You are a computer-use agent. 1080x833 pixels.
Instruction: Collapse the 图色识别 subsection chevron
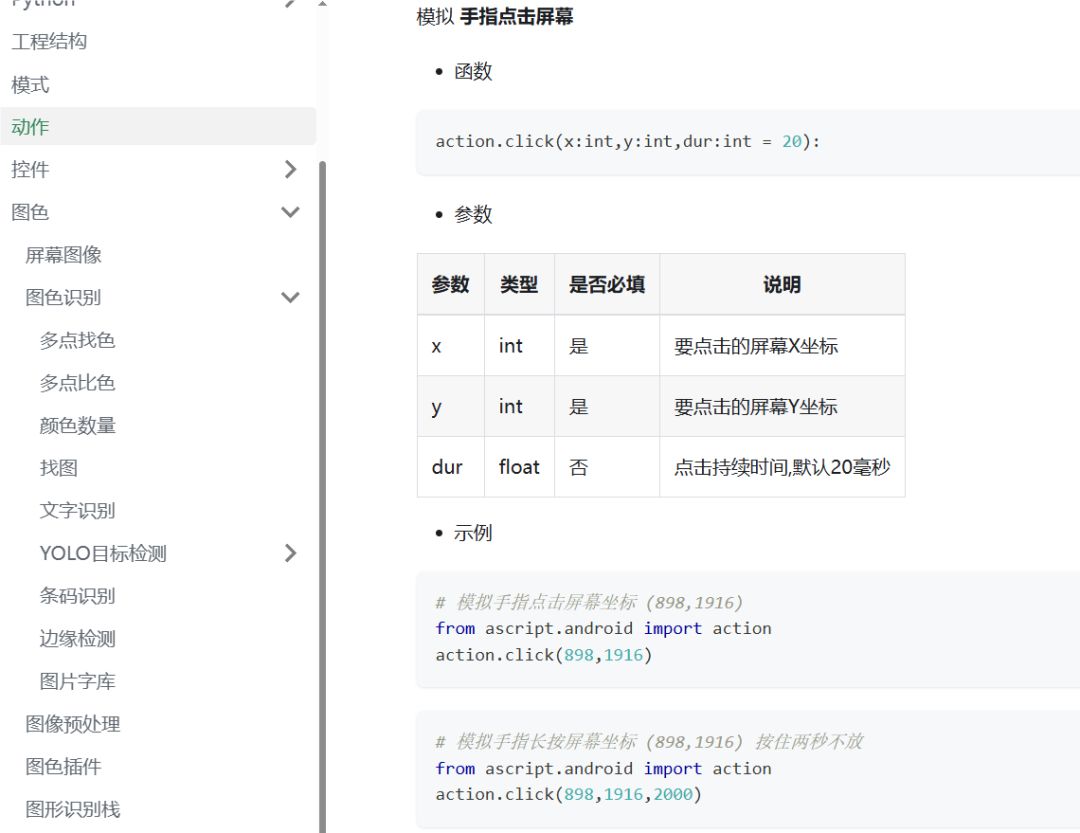click(x=291, y=298)
